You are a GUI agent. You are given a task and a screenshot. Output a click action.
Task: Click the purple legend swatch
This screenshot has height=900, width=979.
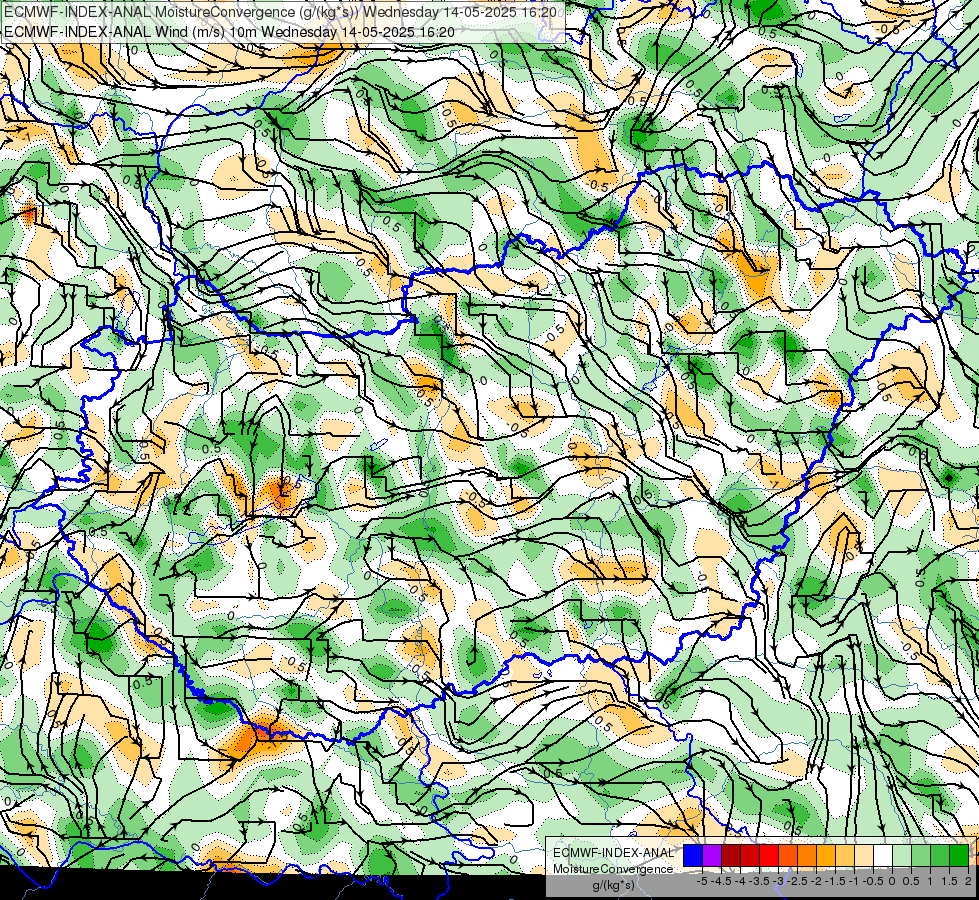pyautogui.click(x=712, y=856)
